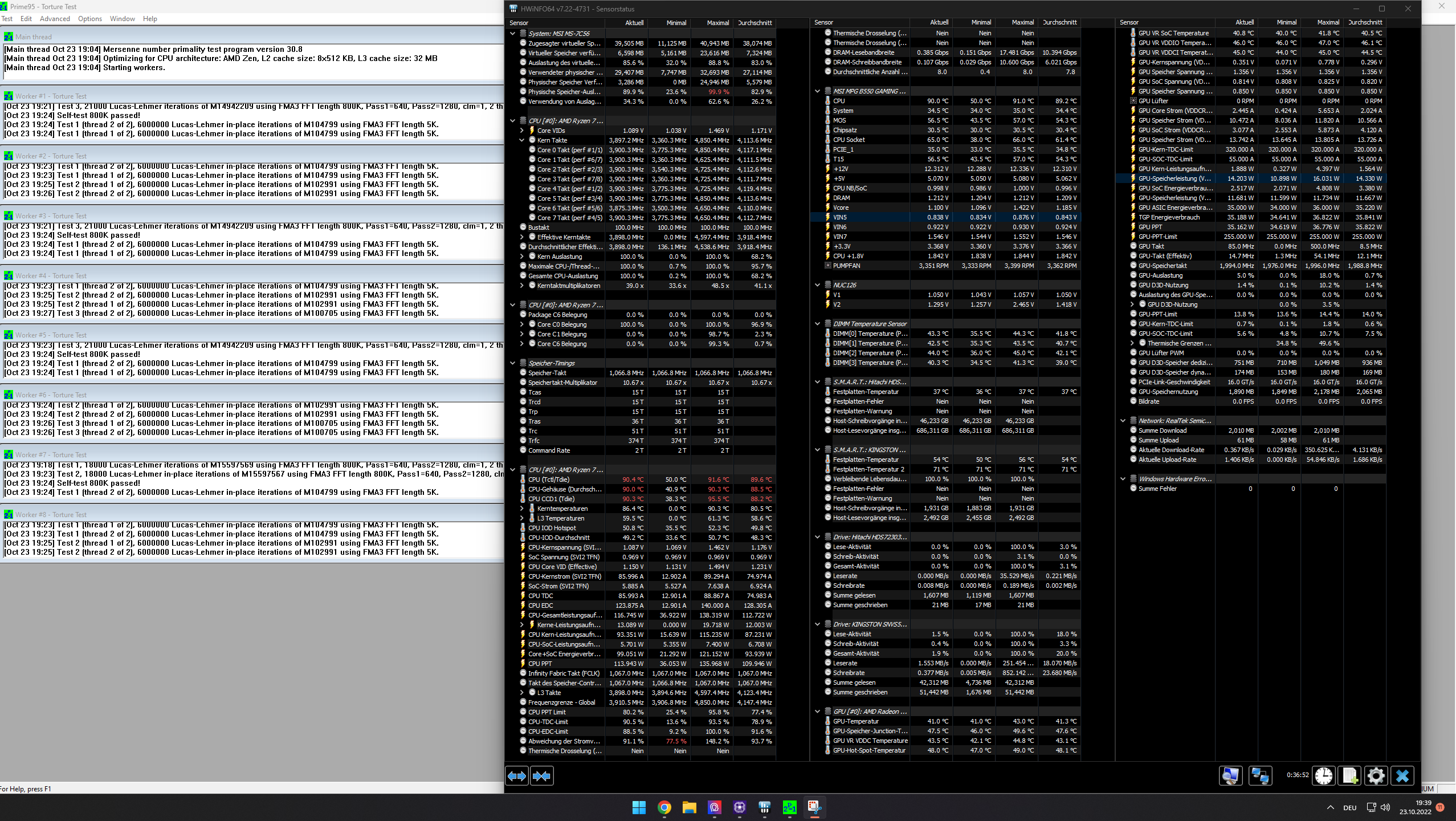Close sensors with the blue X button

[x=1402, y=775]
